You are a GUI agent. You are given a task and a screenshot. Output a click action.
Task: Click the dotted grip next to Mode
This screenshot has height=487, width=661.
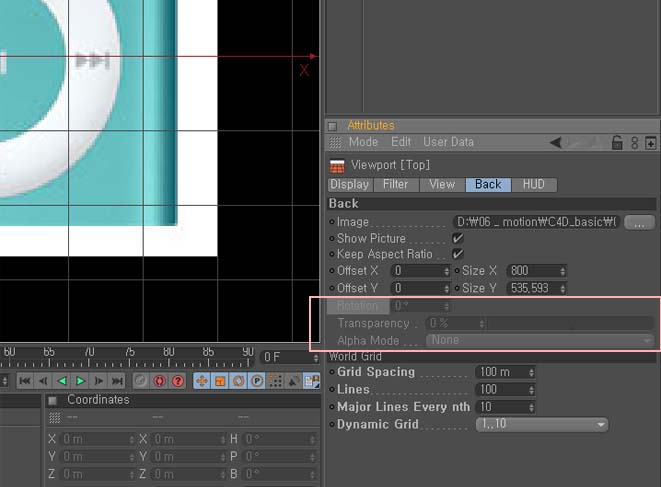pos(335,143)
